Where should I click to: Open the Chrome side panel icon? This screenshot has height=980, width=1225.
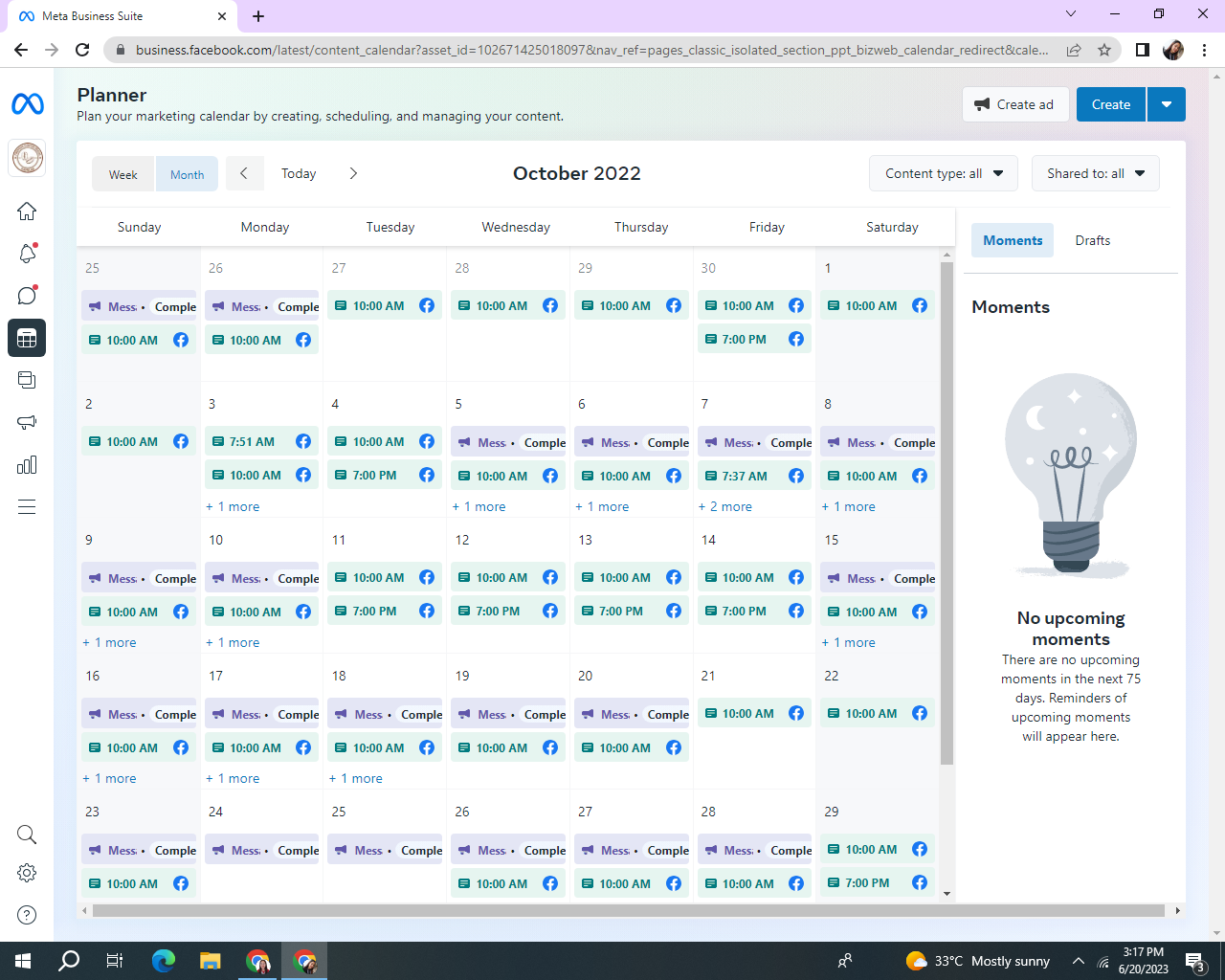[x=1143, y=50]
